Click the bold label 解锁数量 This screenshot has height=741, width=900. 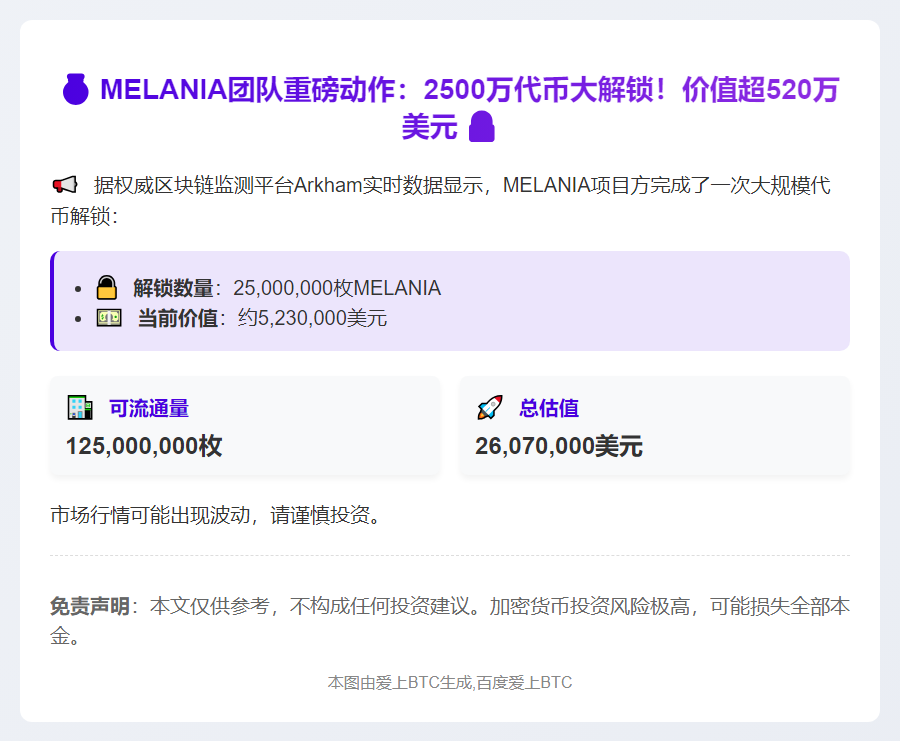point(173,288)
